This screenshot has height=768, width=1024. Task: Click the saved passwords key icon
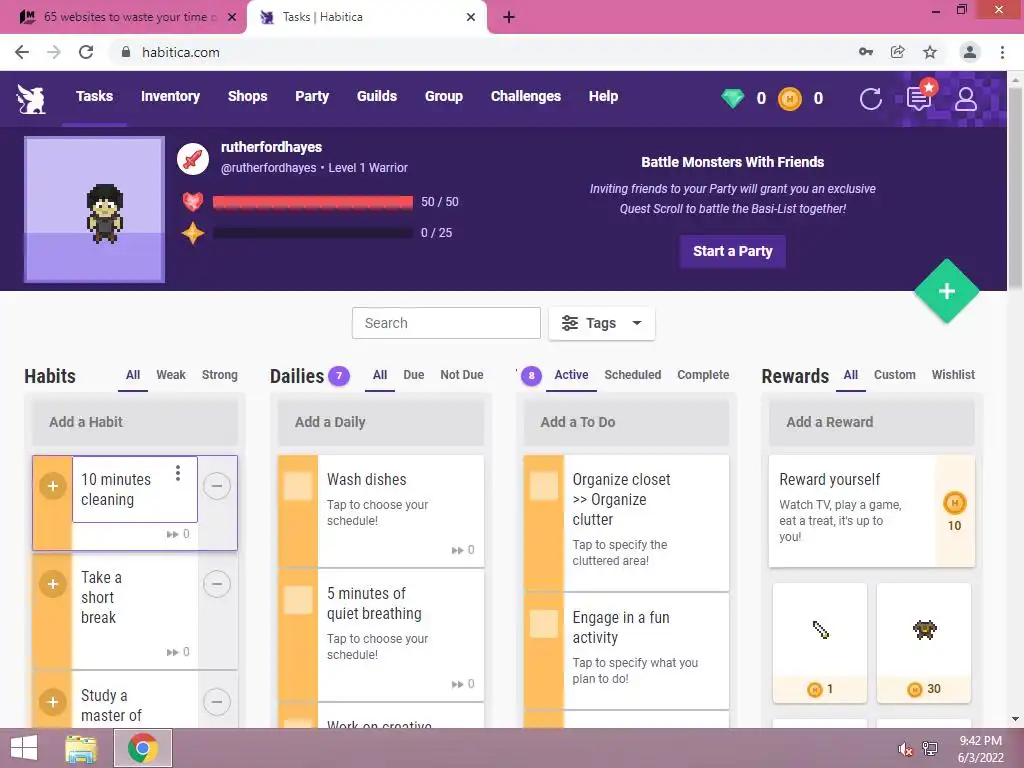(866, 52)
